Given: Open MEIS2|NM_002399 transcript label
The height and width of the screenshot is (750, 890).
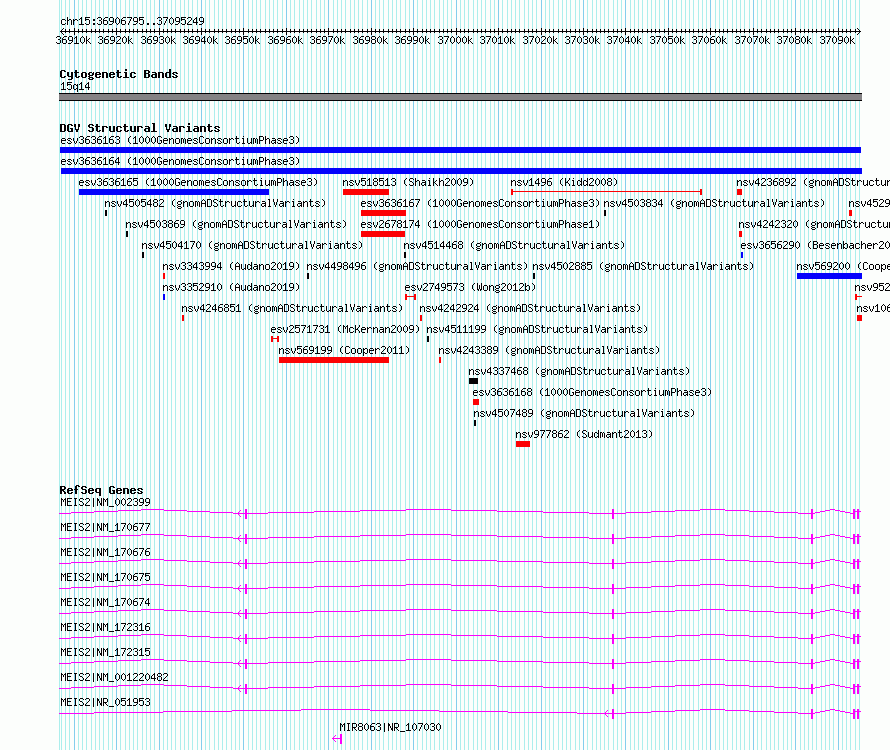Looking at the screenshot, I should pyautogui.click(x=106, y=502).
